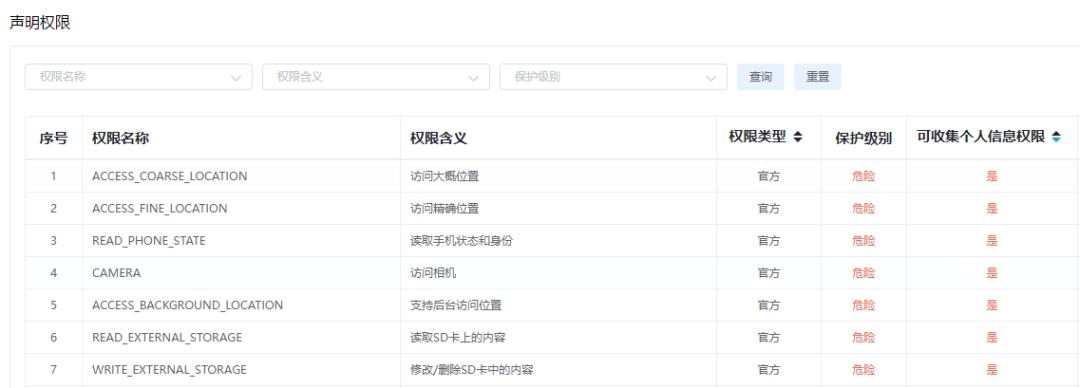Click 官方 in the ACCESS_COARSE_LOCATION row

[x=769, y=176]
